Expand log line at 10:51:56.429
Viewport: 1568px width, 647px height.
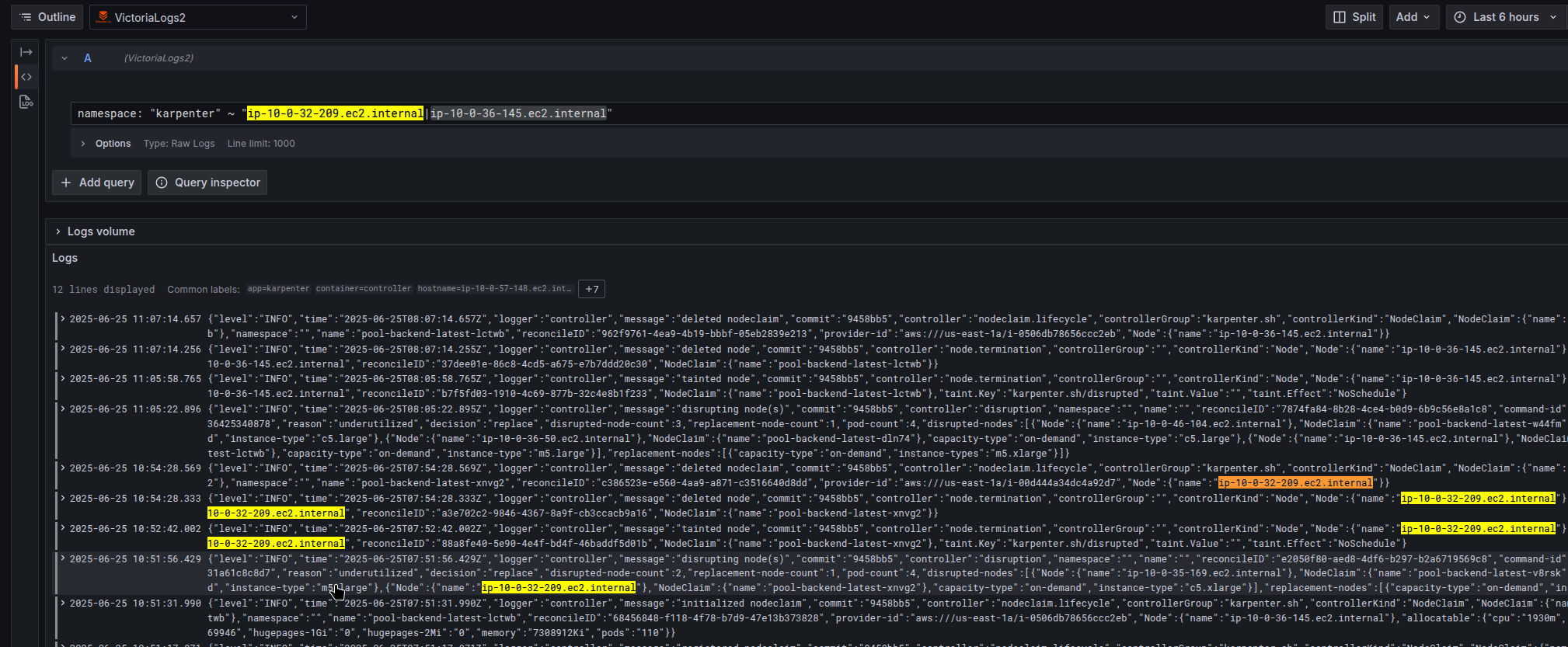[x=63, y=558]
